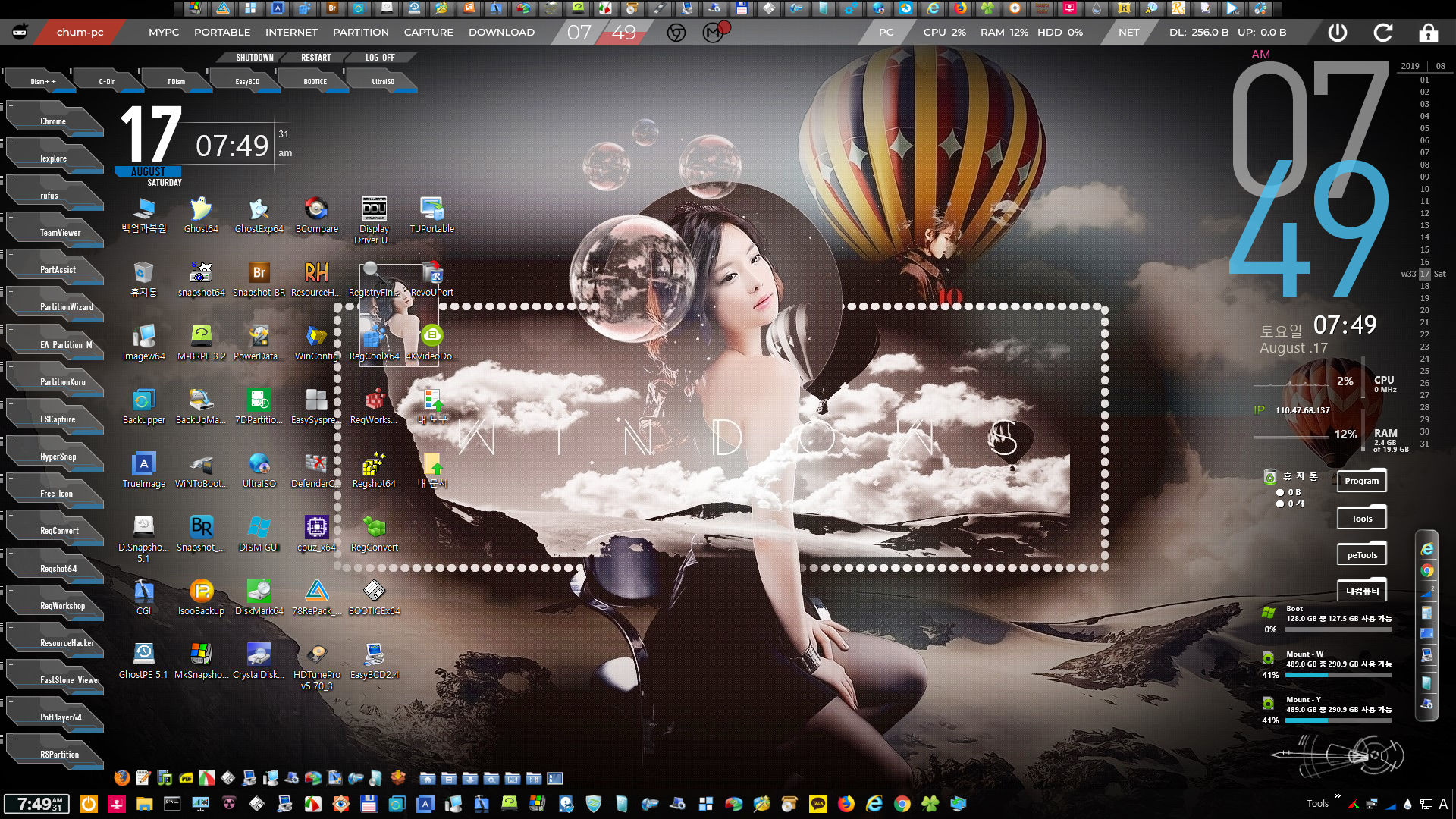Open the Tools button on right panel
This screenshot has height=819, width=1456.
coord(1362,519)
